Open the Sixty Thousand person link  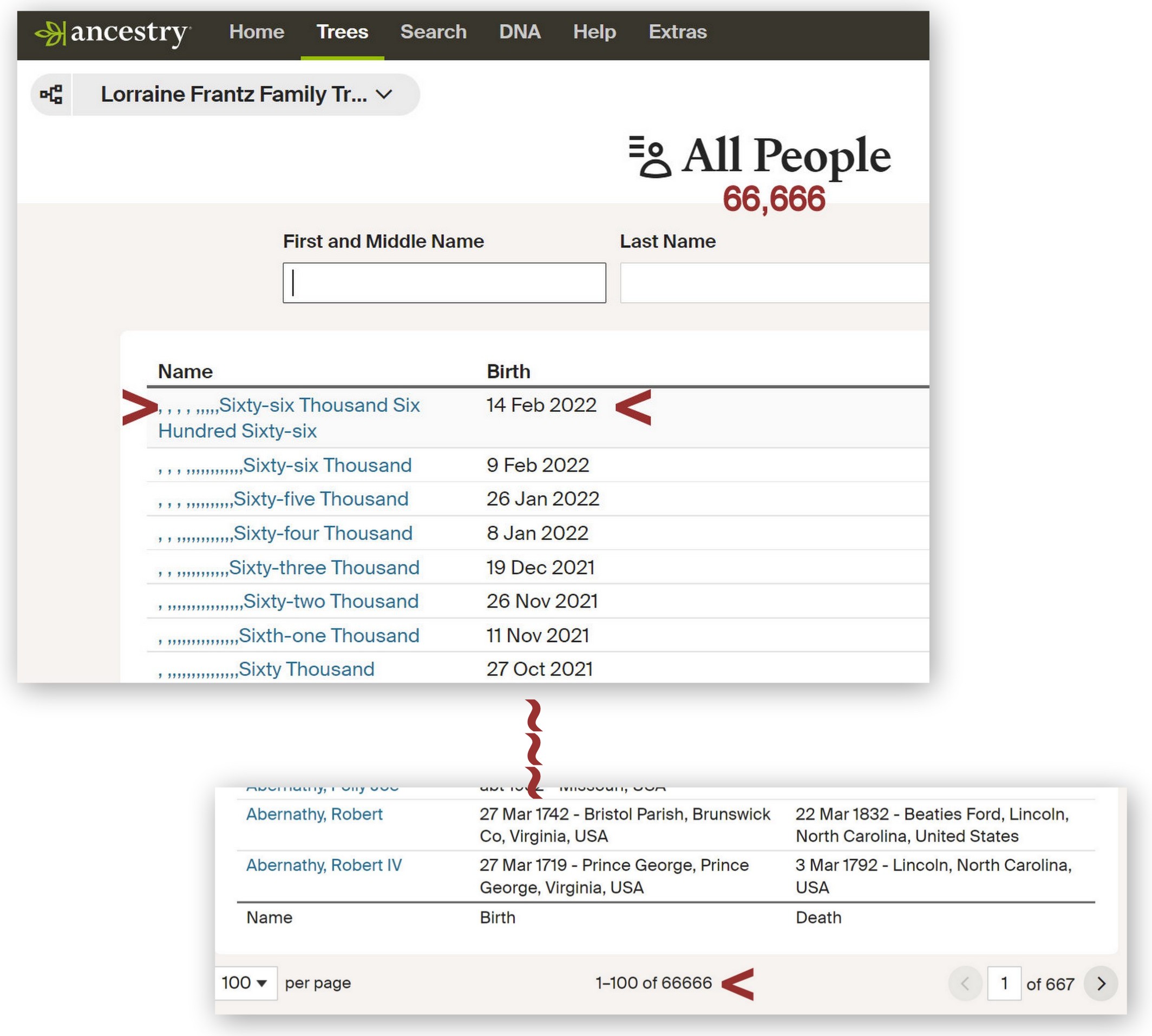pyautogui.click(x=306, y=670)
